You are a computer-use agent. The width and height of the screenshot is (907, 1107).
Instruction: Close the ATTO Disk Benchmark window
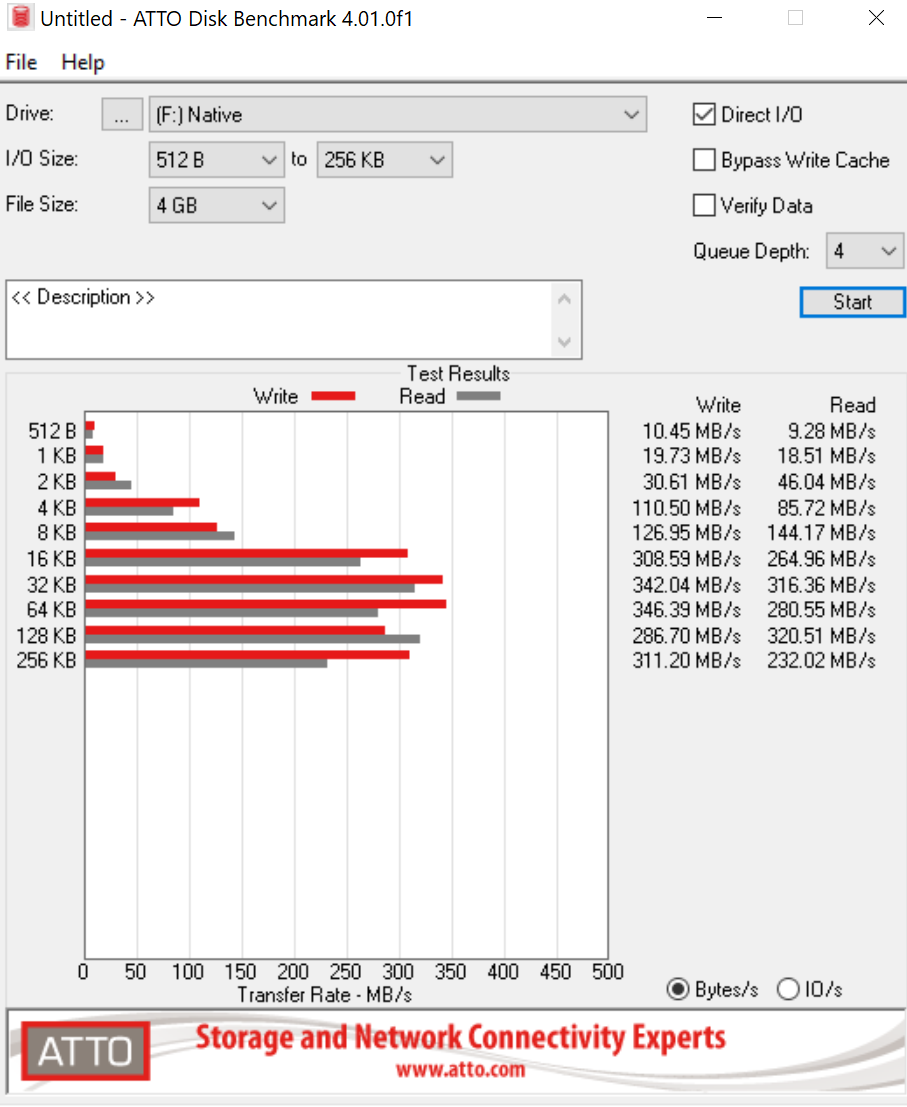click(876, 18)
